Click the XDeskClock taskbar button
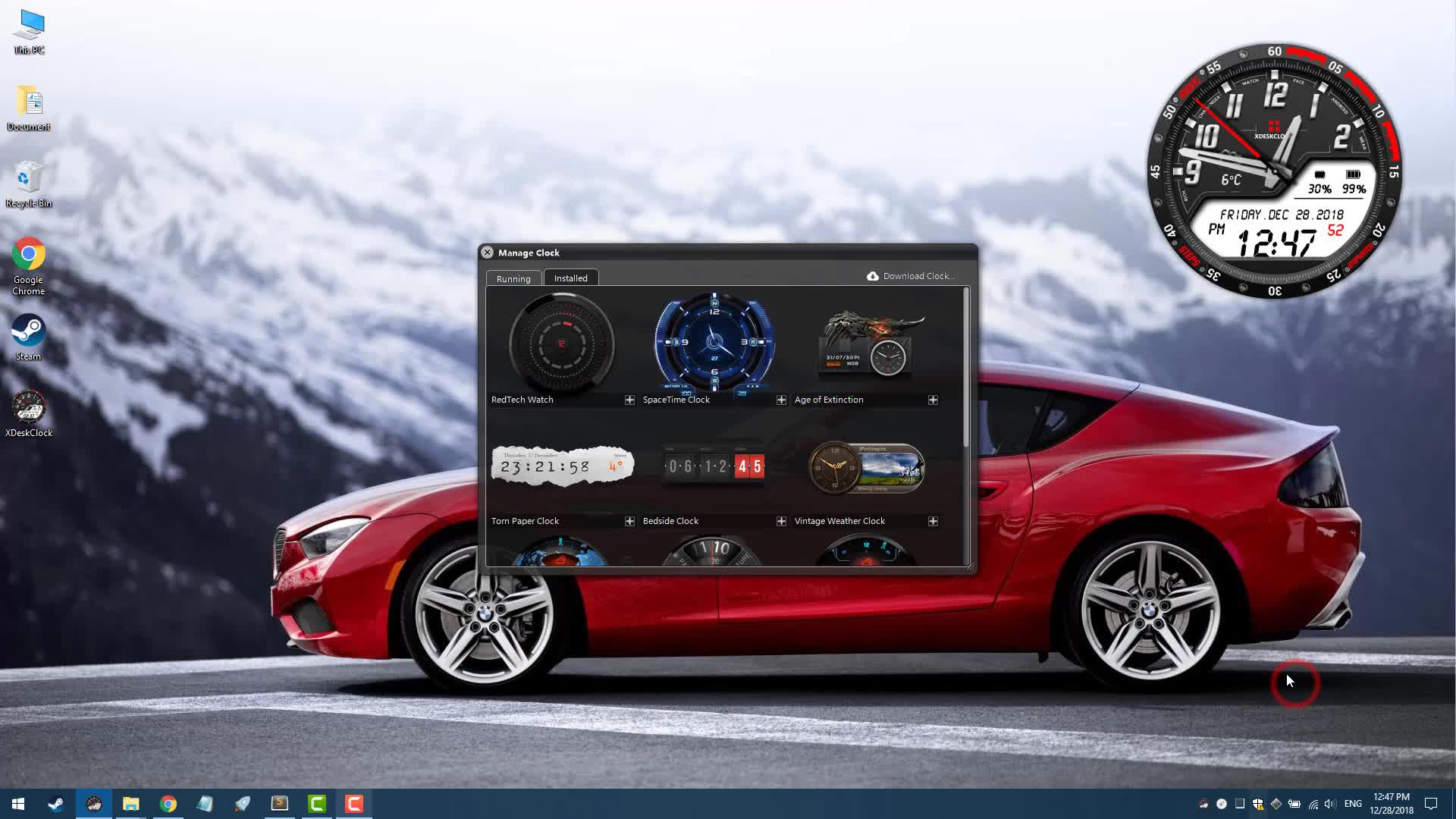 [x=94, y=804]
